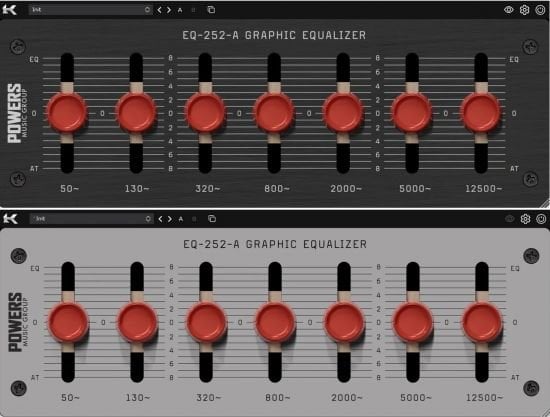Go to previous preset arrow on light equalizer

[x=160, y=219]
